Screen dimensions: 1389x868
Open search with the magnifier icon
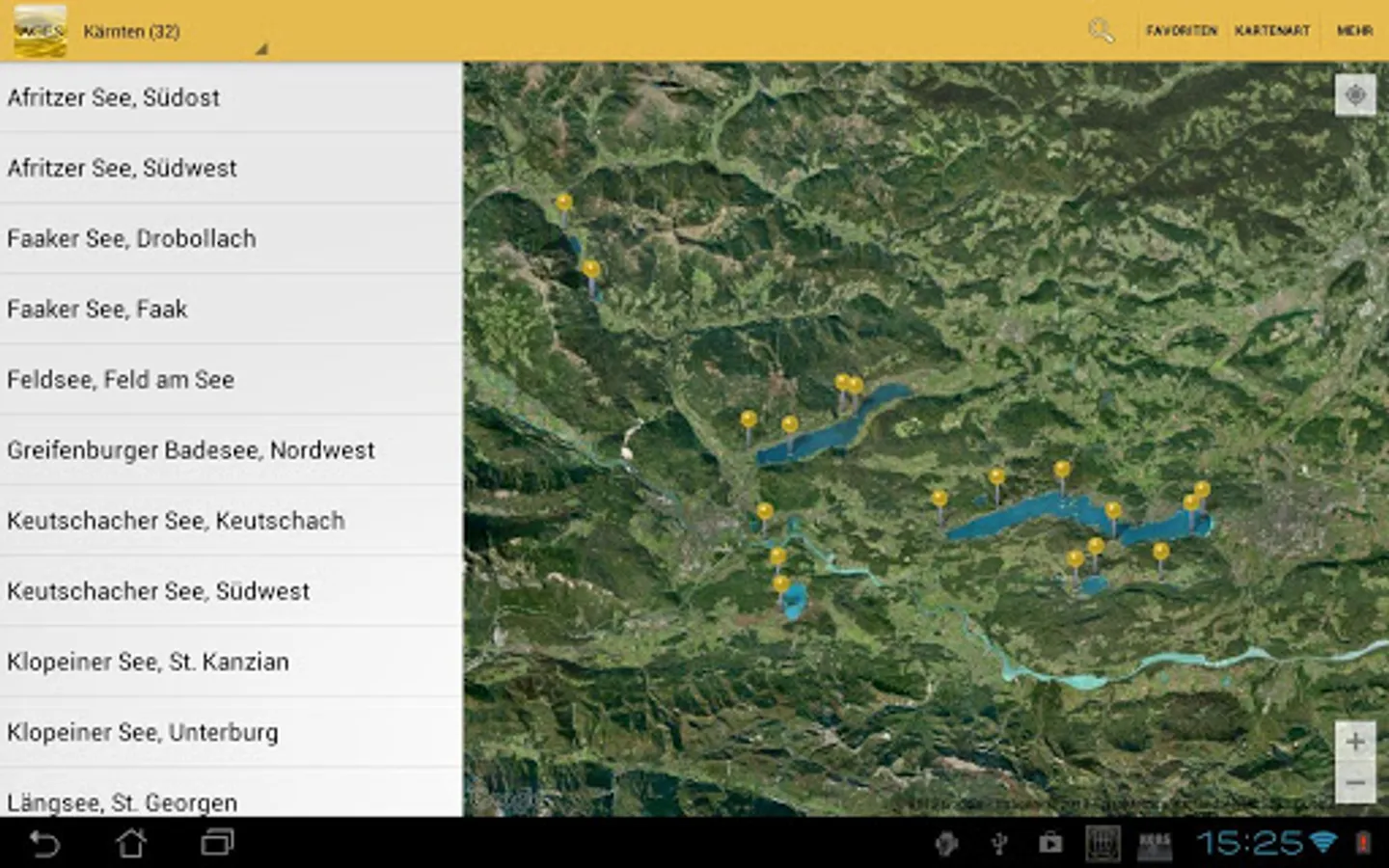1100,30
